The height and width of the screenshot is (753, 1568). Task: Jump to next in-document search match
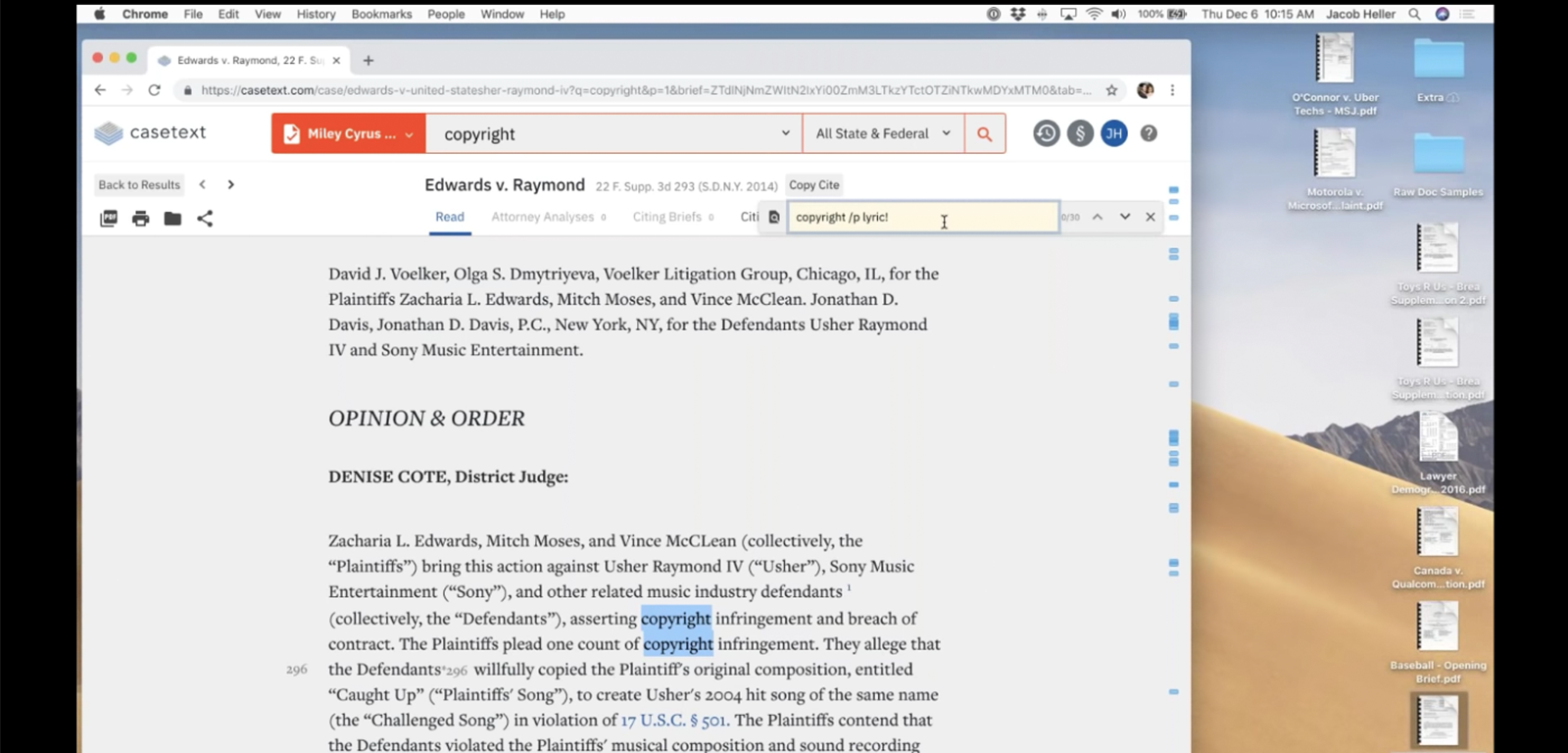tap(1125, 217)
